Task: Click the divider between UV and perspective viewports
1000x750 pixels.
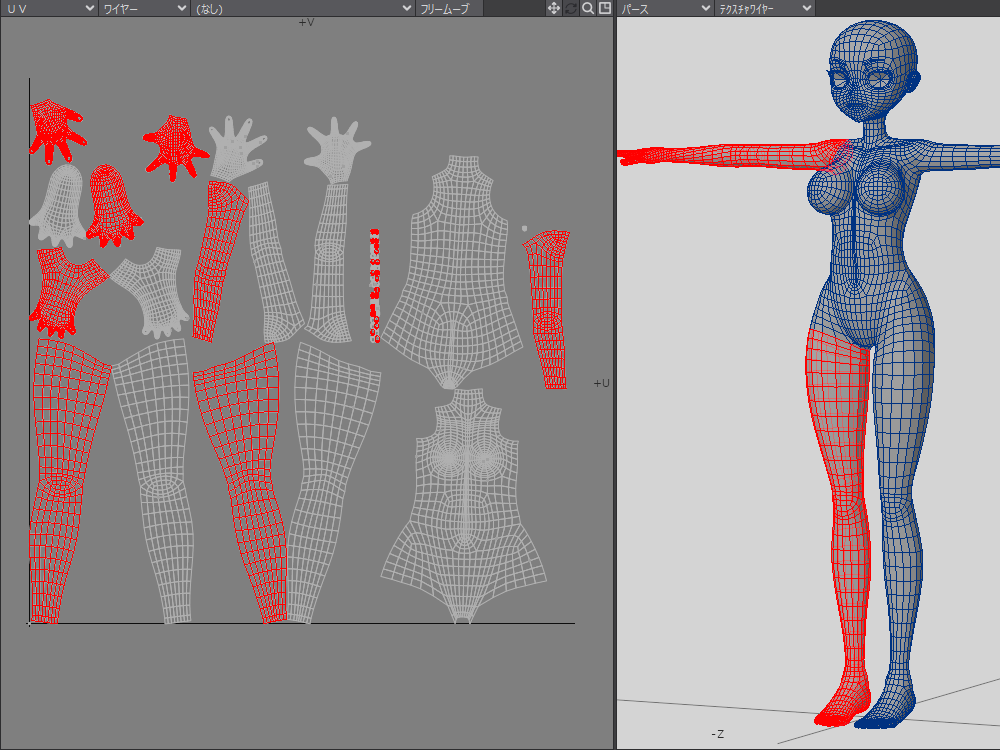Action: [x=614, y=380]
